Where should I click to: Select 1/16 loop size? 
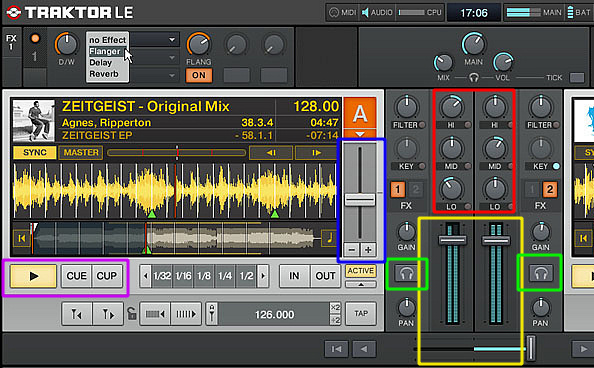[x=183, y=276]
